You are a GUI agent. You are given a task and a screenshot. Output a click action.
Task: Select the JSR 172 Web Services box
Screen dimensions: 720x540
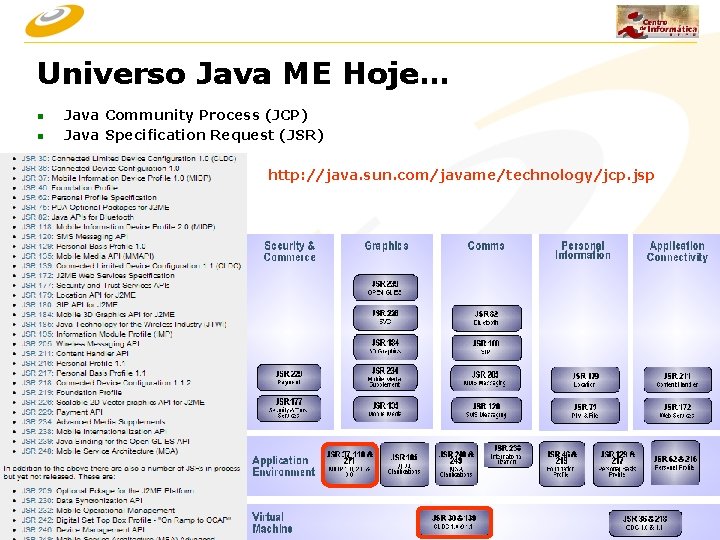click(x=678, y=411)
